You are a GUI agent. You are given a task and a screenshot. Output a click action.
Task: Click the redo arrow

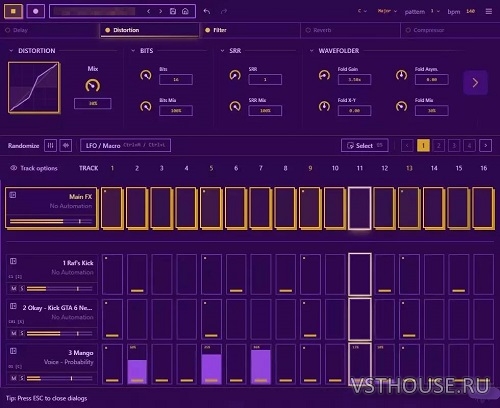pos(224,11)
